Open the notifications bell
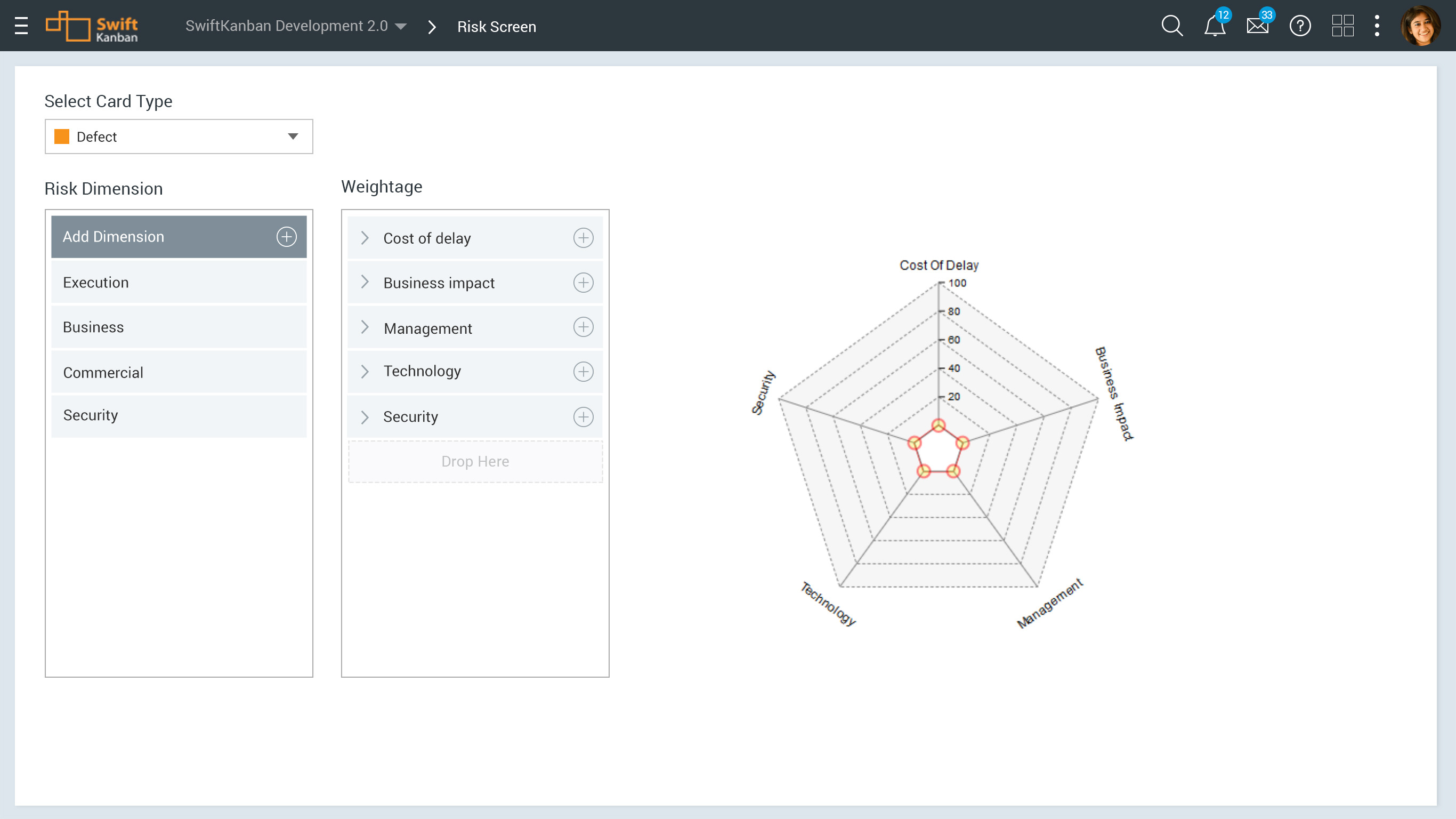Screen dimensions: 1456x819 (1214, 26)
